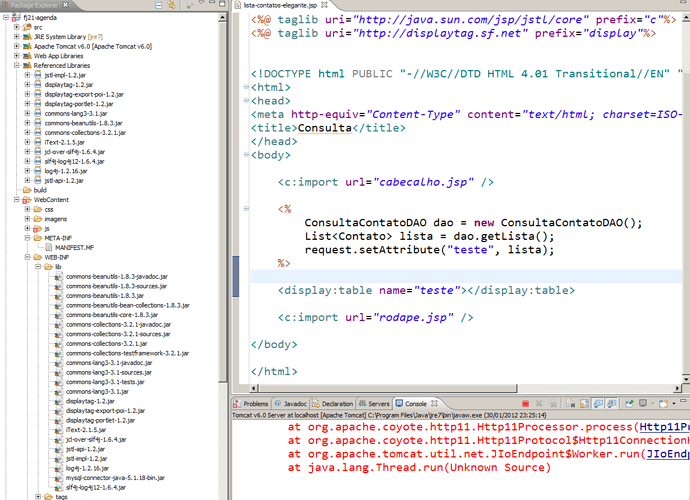
Task: Toggle Show Console When Standard Error Changes
Action: click(612, 404)
